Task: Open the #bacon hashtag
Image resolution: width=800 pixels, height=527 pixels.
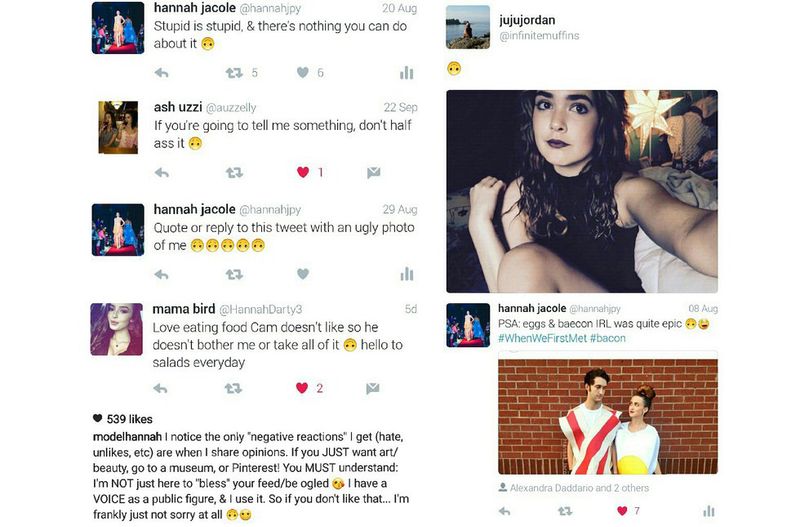Action: coord(608,338)
